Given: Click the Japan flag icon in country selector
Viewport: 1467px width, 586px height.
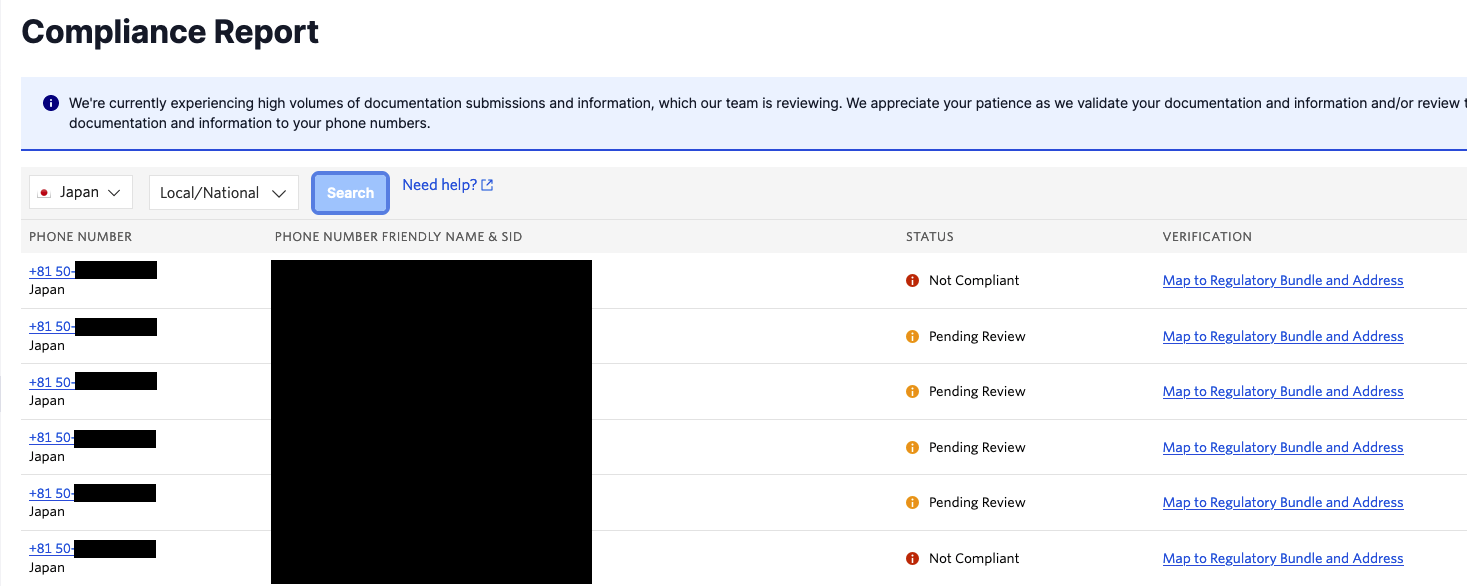Looking at the screenshot, I should click(44, 193).
